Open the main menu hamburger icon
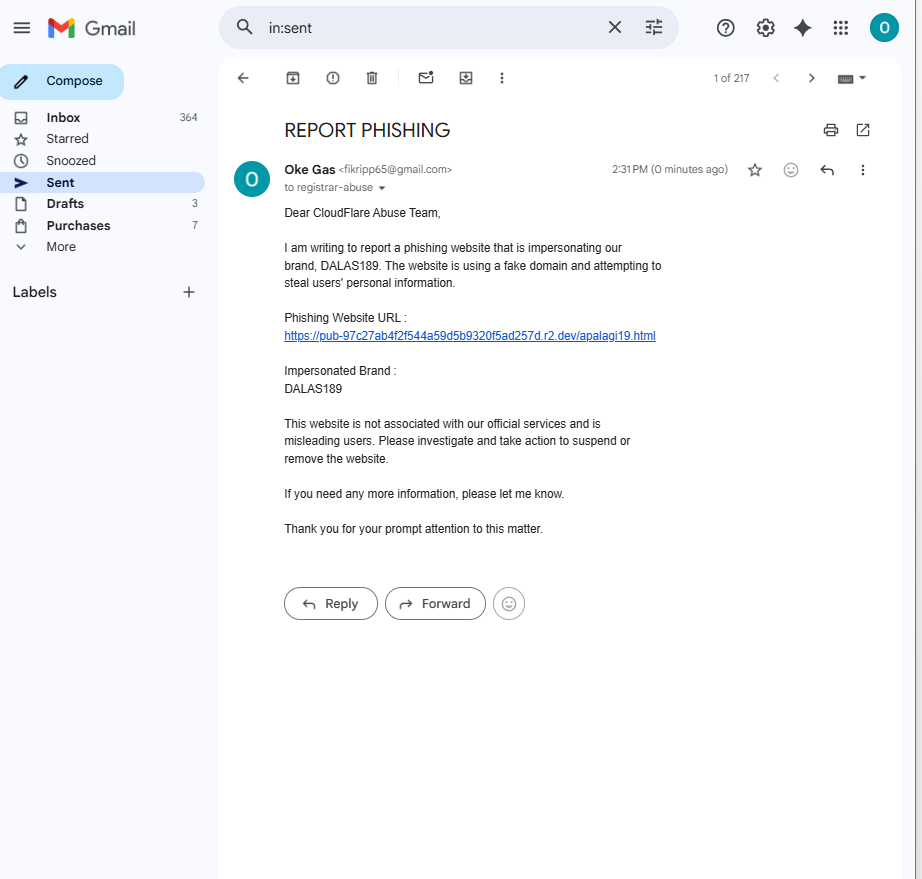This screenshot has height=879, width=922. coord(22,28)
